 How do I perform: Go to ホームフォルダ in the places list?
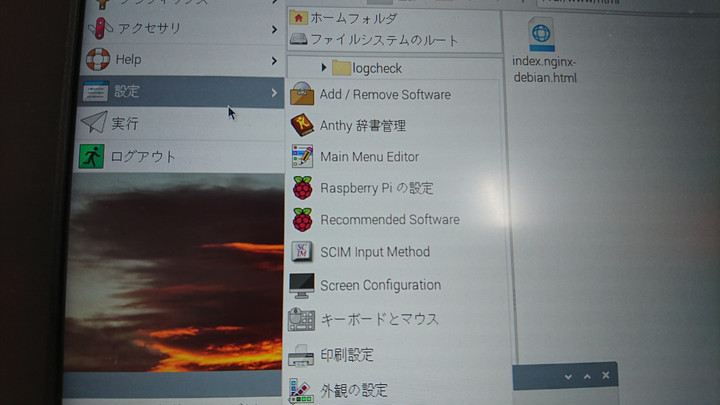[x=353, y=19]
